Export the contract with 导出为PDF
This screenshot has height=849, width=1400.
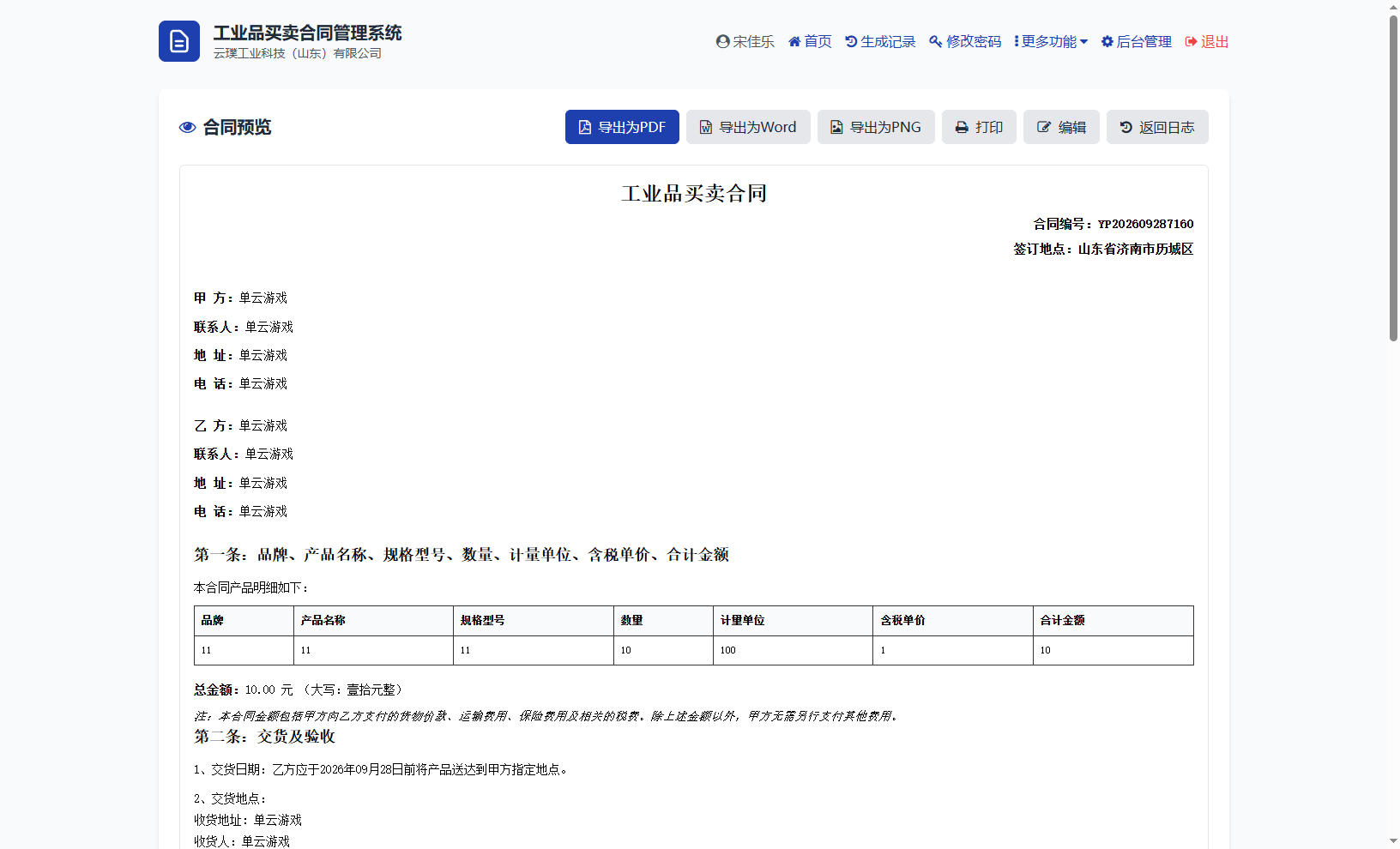pyautogui.click(x=622, y=127)
